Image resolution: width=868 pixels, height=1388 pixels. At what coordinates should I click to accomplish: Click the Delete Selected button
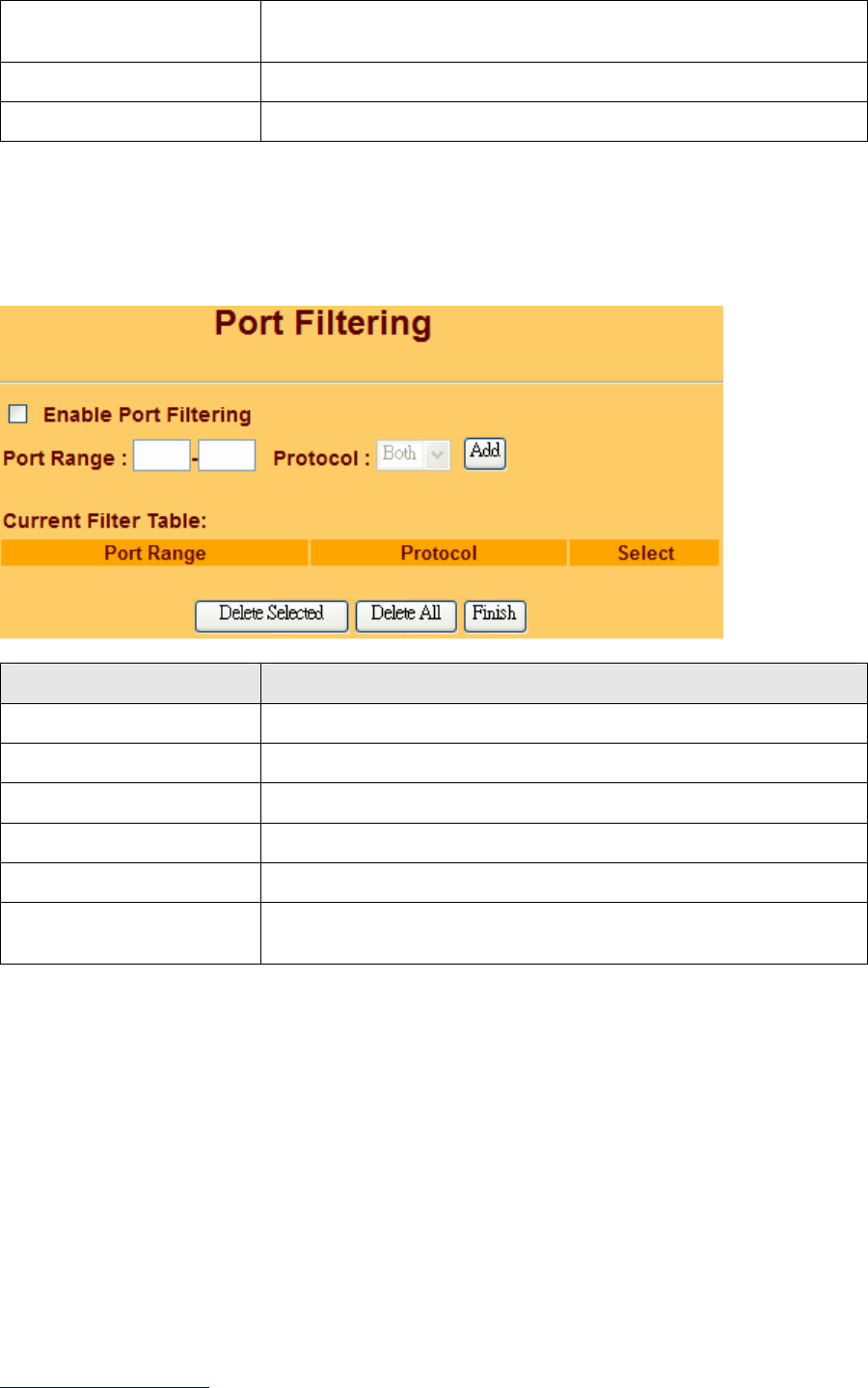point(271,615)
